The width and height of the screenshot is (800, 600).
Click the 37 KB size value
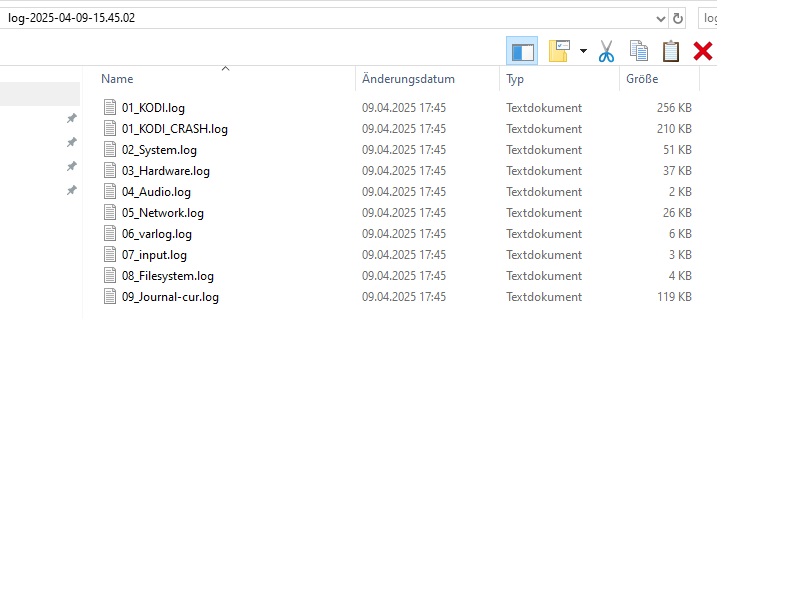tap(677, 170)
